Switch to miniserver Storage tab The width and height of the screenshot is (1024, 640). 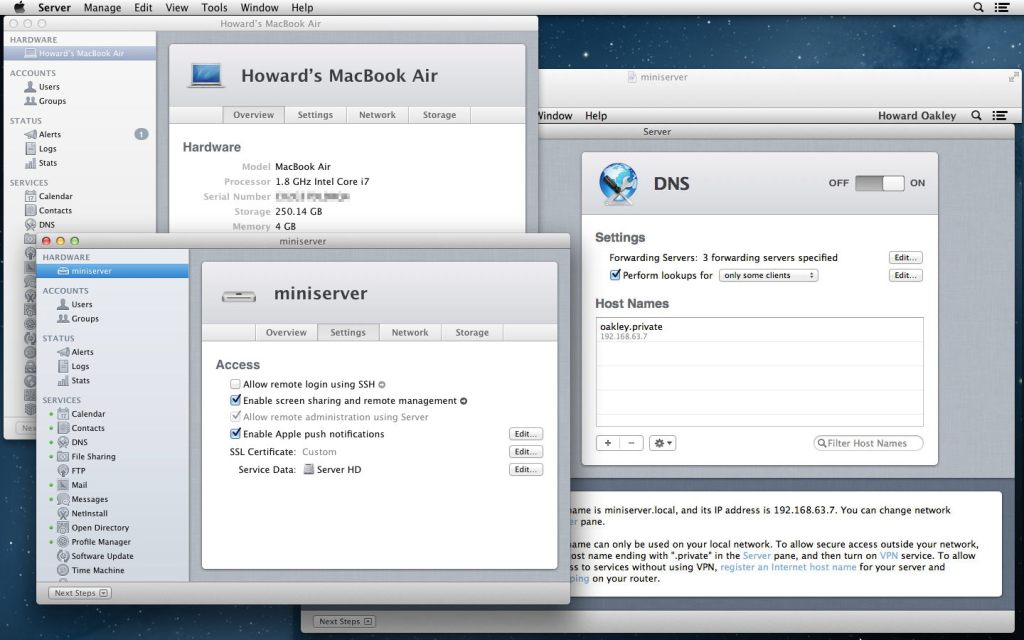[x=472, y=332]
